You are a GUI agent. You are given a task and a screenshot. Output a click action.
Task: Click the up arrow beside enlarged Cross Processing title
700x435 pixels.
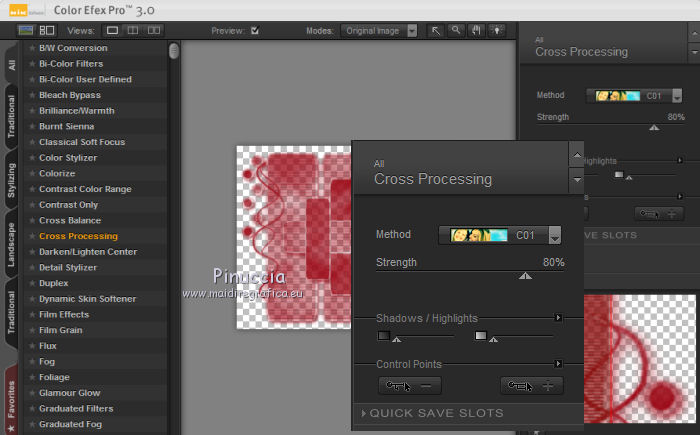click(577, 155)
